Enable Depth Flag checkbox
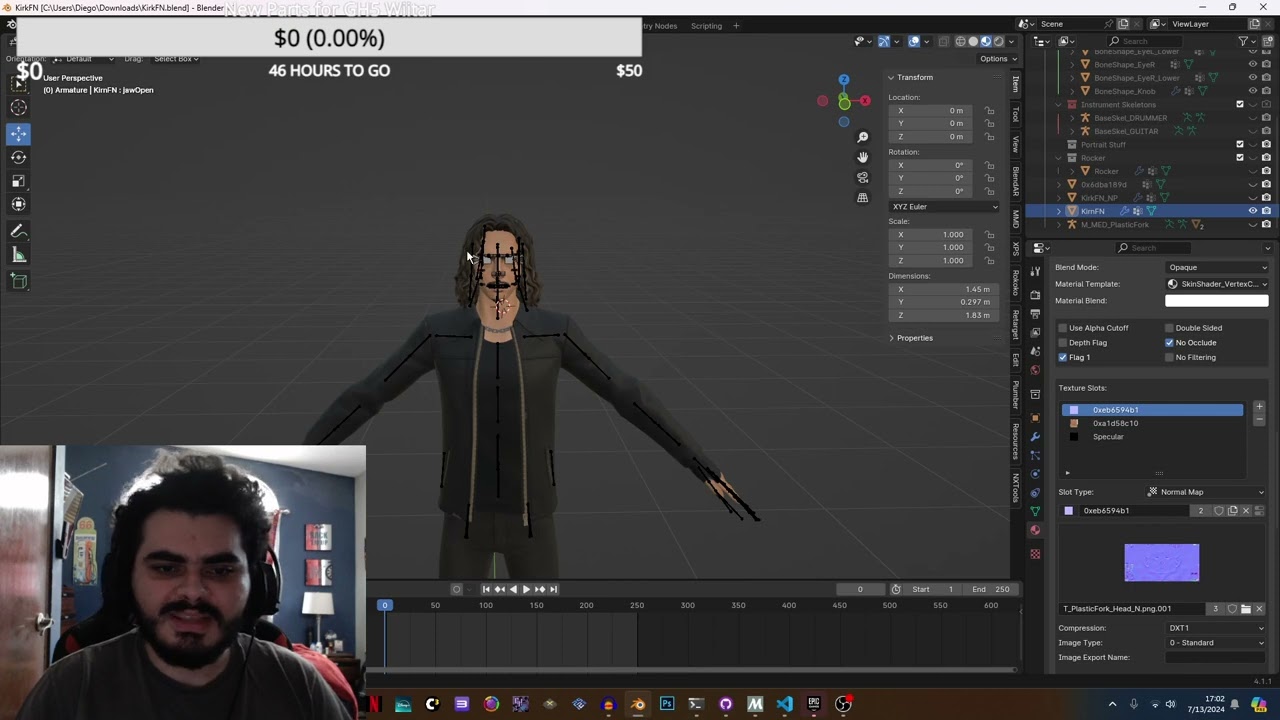This screenshot has width=1280, height=720. click(1063, 343)
